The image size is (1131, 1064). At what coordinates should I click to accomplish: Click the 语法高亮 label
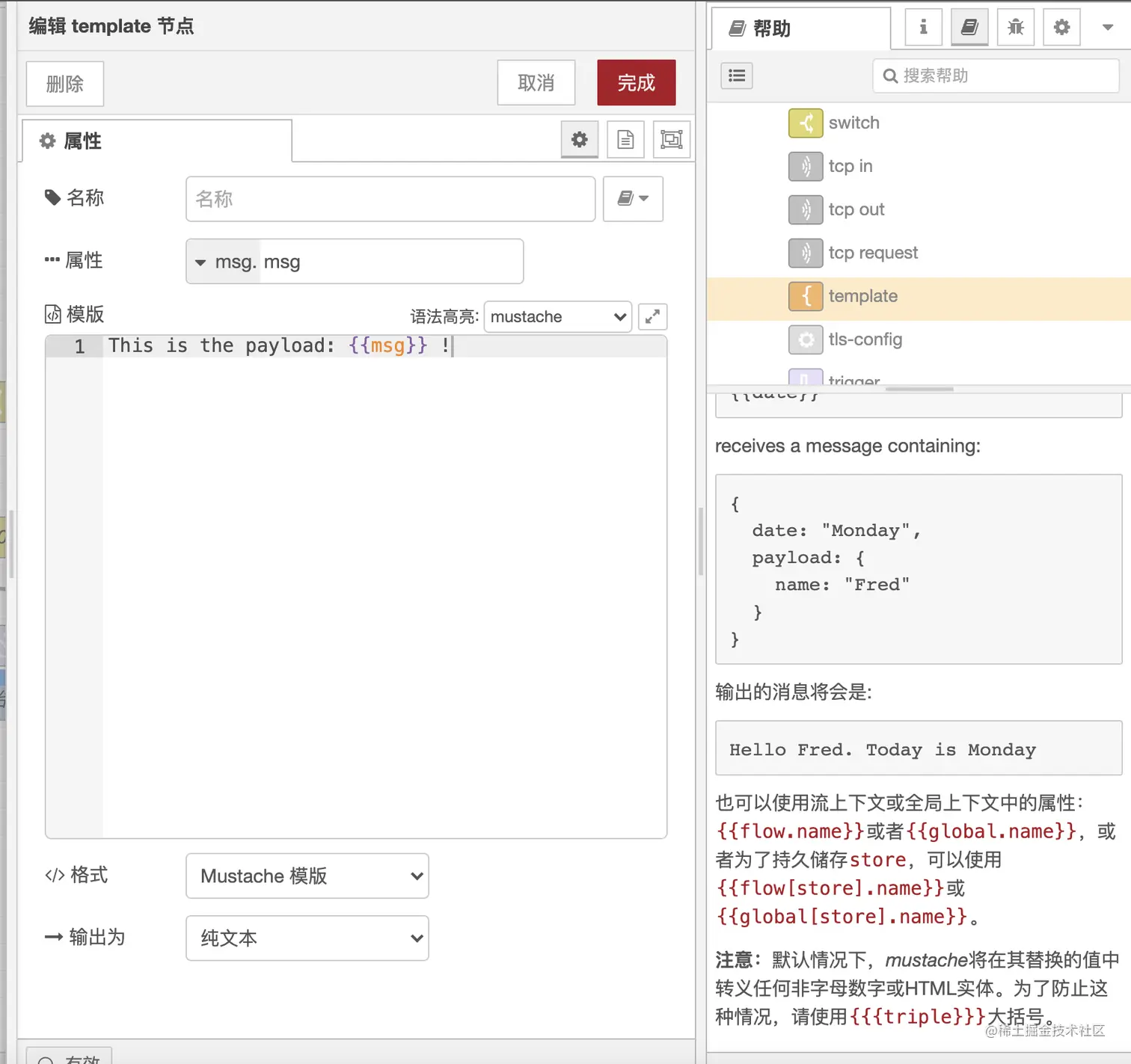coord(444,316)
